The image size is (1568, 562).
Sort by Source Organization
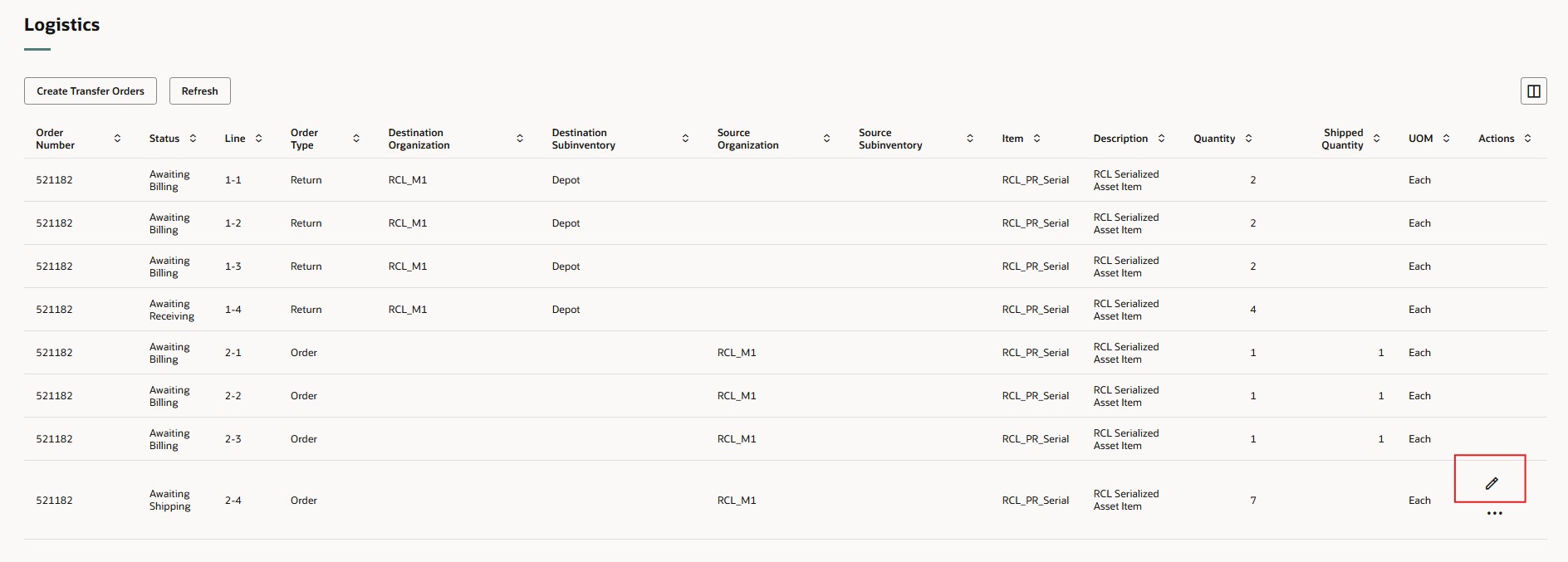[826, 139]
